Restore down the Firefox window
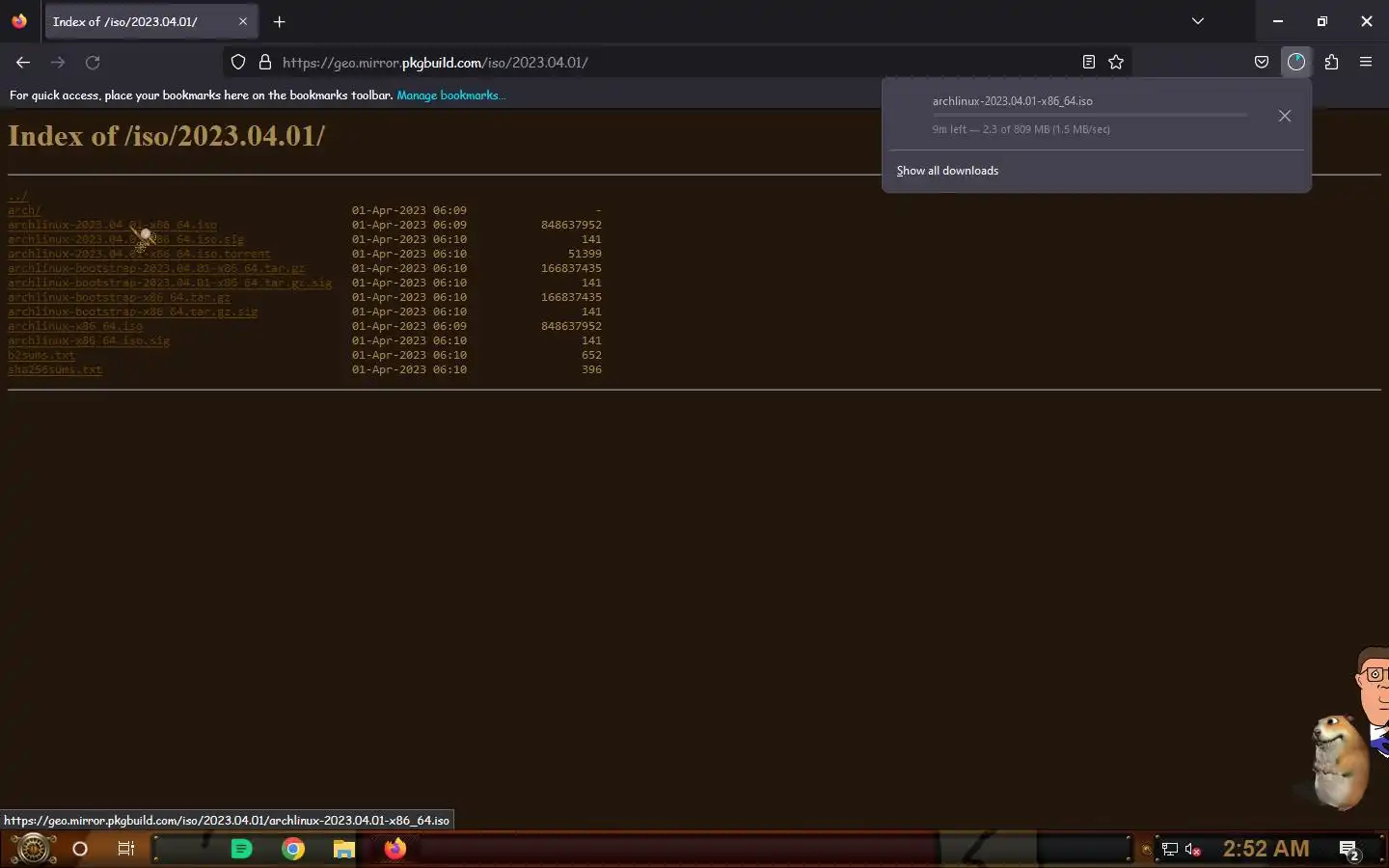The width and height of the screenshot is (1389, 868). [x=1322, y=21]
